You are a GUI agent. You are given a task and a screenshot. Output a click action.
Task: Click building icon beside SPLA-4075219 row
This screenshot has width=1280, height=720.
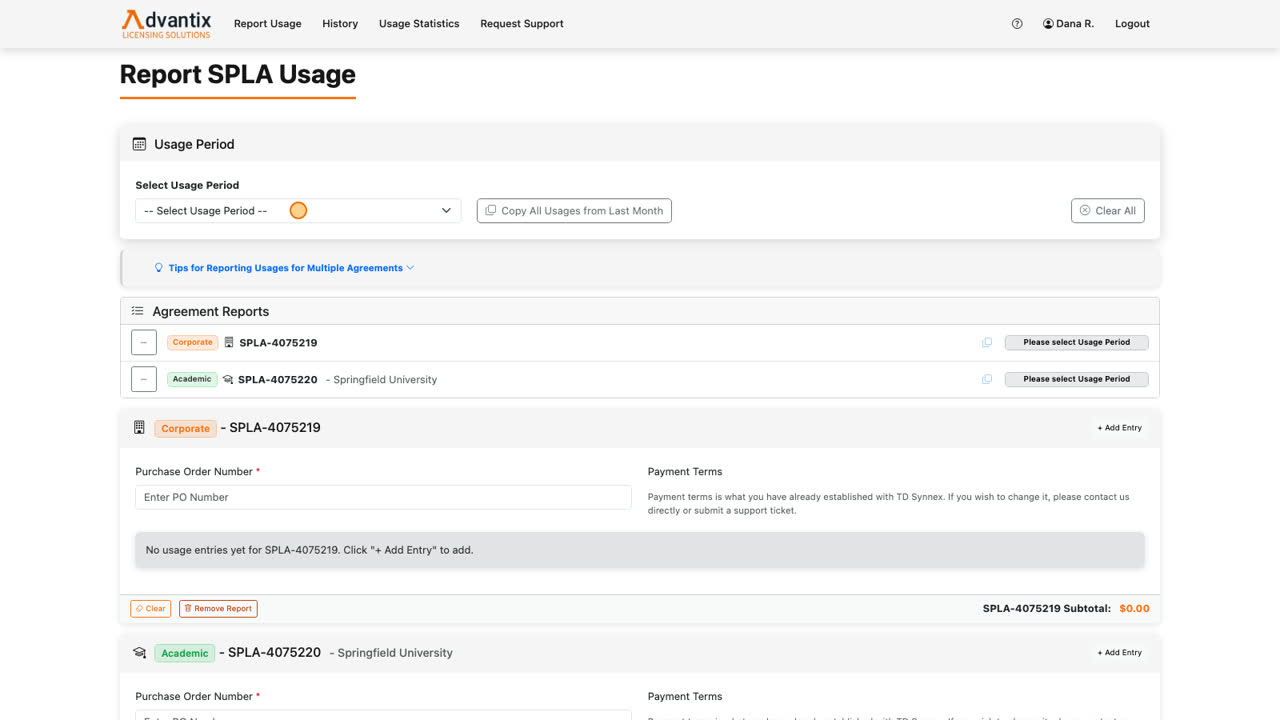(229, 342)
